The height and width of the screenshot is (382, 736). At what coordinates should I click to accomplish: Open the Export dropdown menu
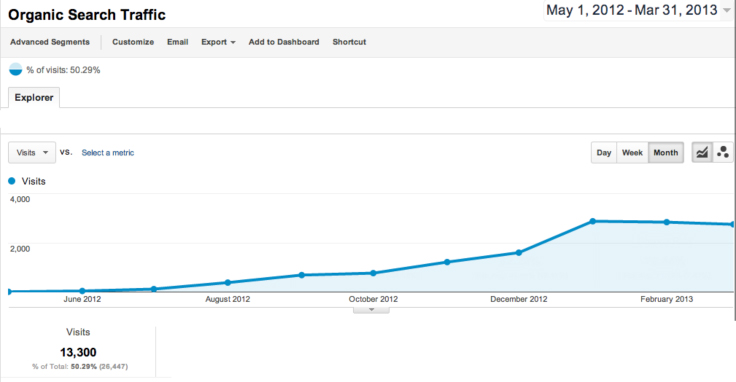click(218, 42)
